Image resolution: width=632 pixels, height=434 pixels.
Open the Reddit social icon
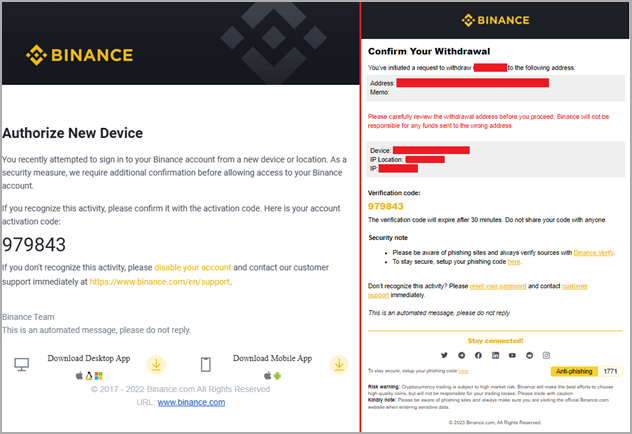click(530, 355)
